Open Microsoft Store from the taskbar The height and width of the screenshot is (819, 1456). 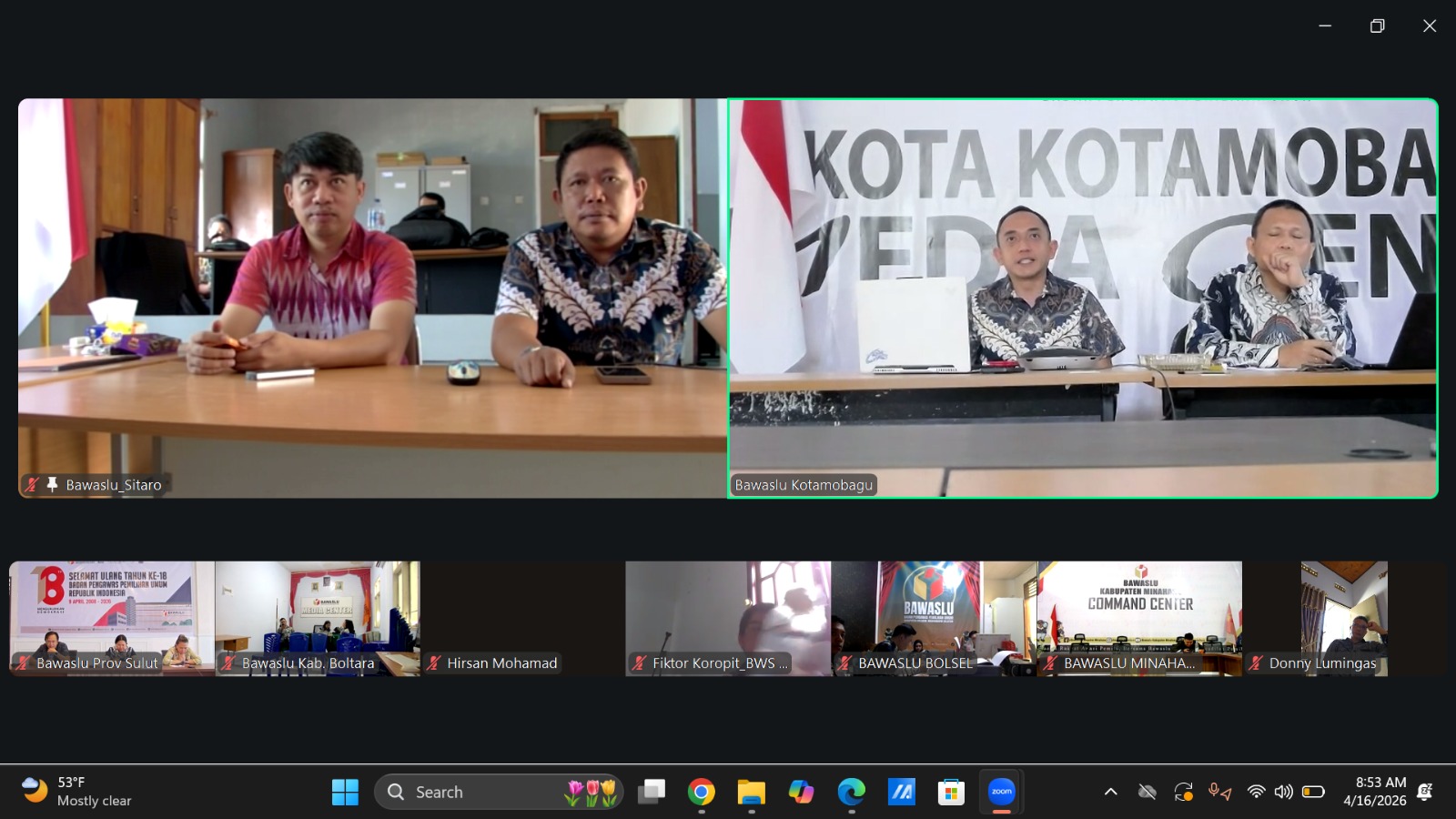point(951,792)
